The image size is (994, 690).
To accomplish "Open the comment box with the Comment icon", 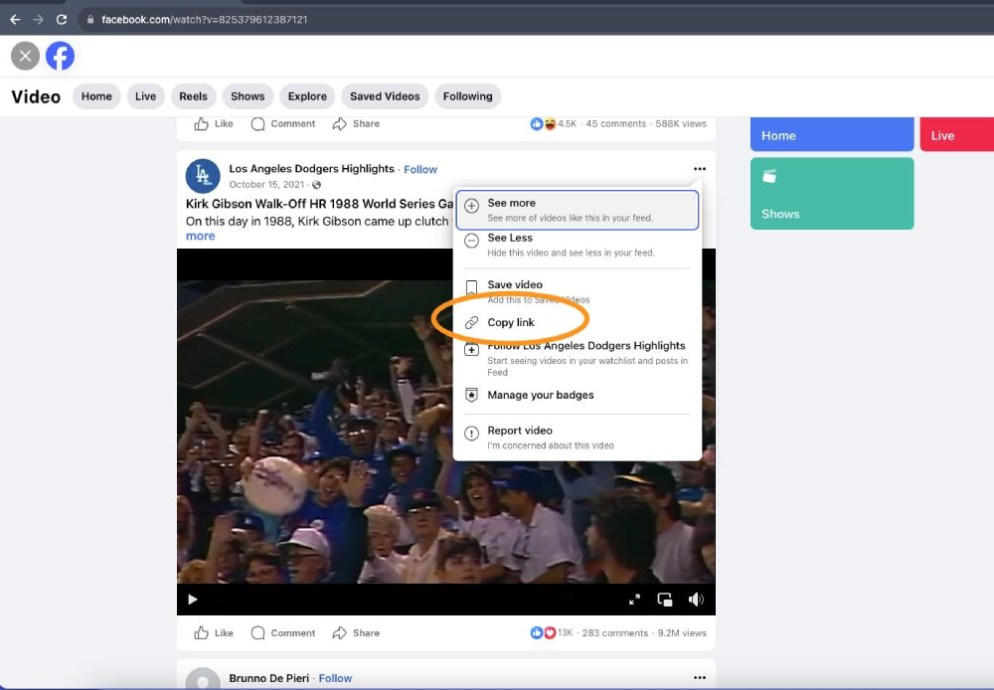I will pos(284,632).
